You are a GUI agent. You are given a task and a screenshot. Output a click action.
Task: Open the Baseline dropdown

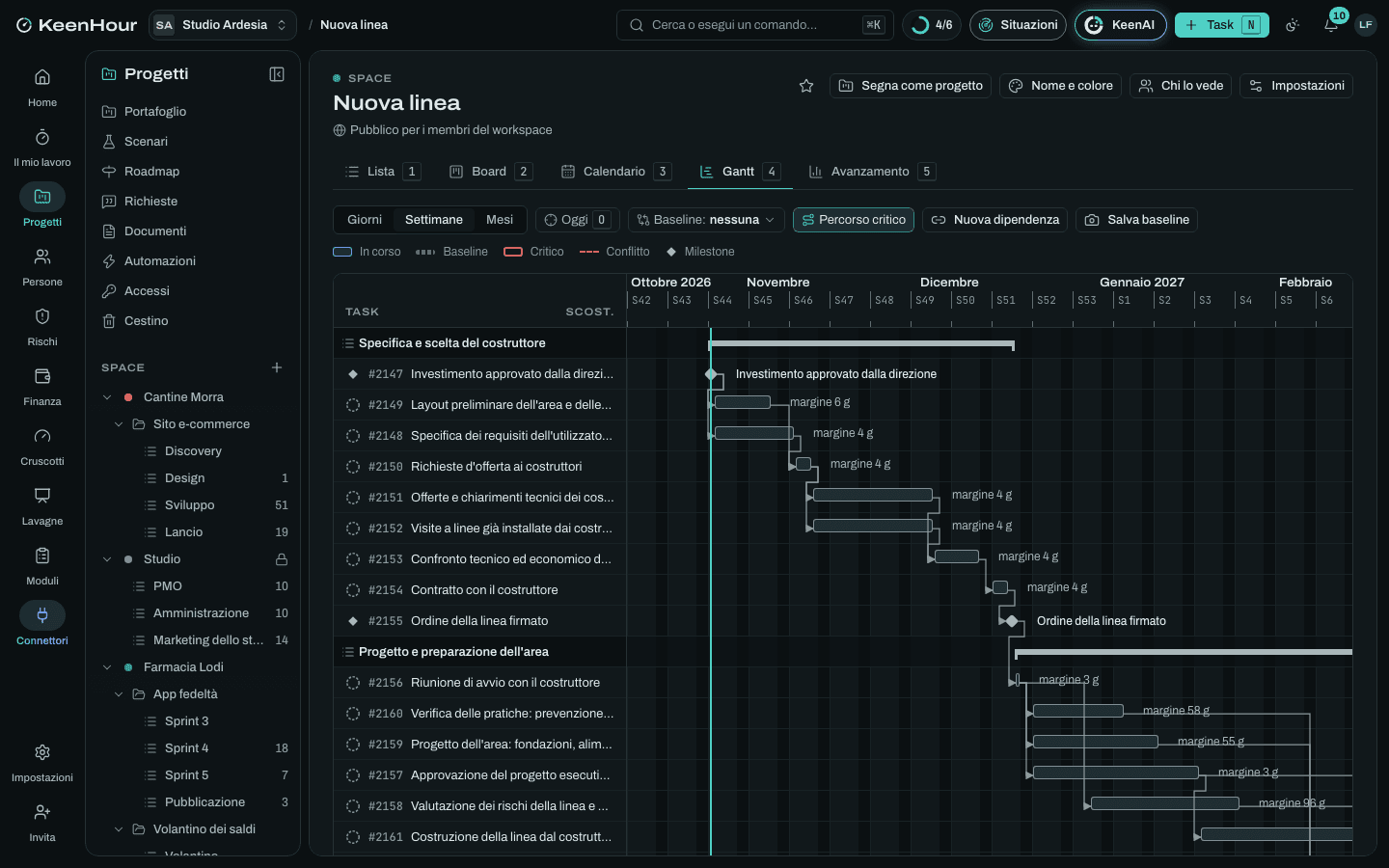(706, 220)
